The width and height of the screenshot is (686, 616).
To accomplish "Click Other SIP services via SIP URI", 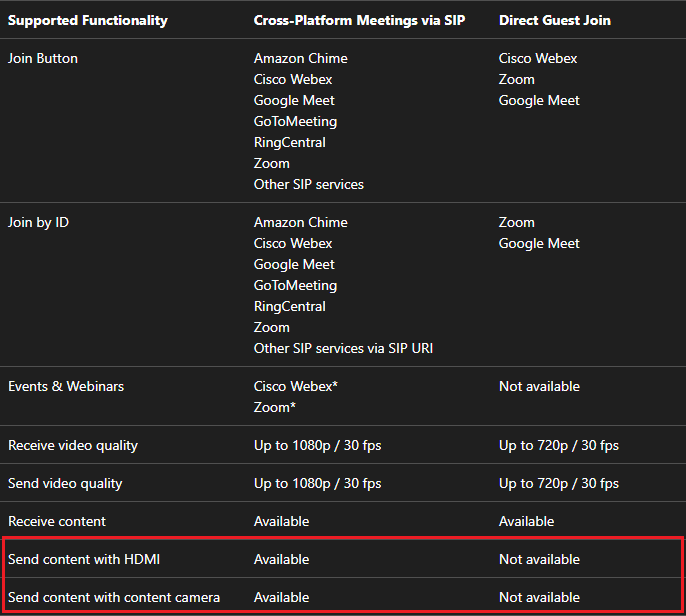I will 343,348.
